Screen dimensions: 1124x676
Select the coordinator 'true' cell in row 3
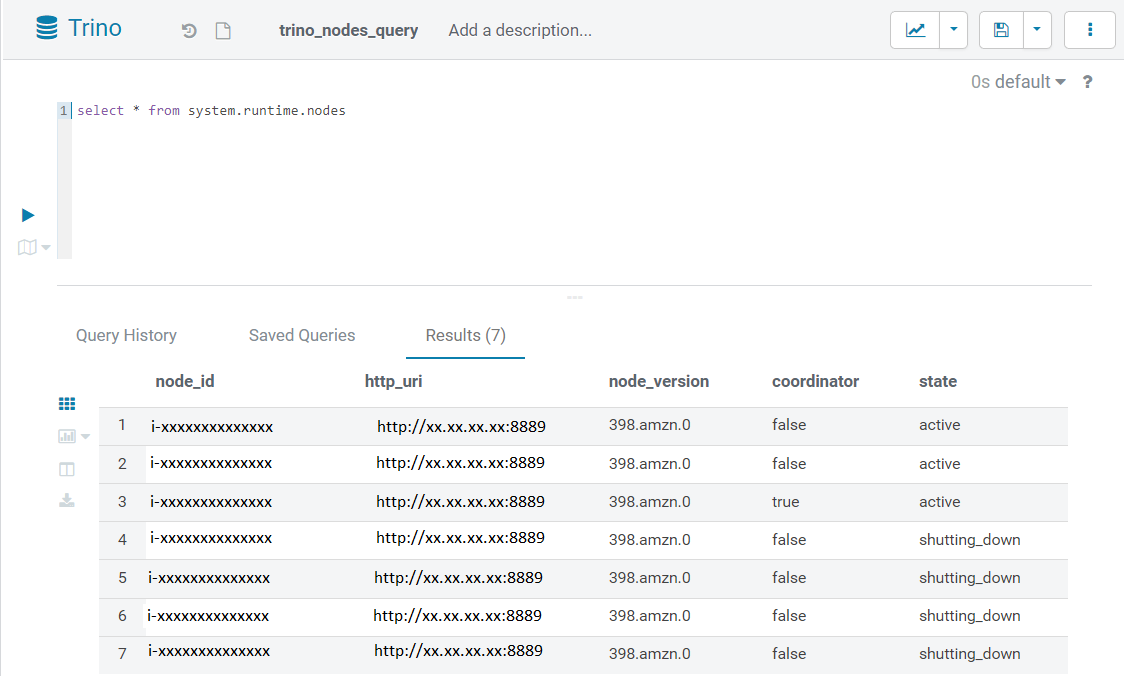coord(786,502)
